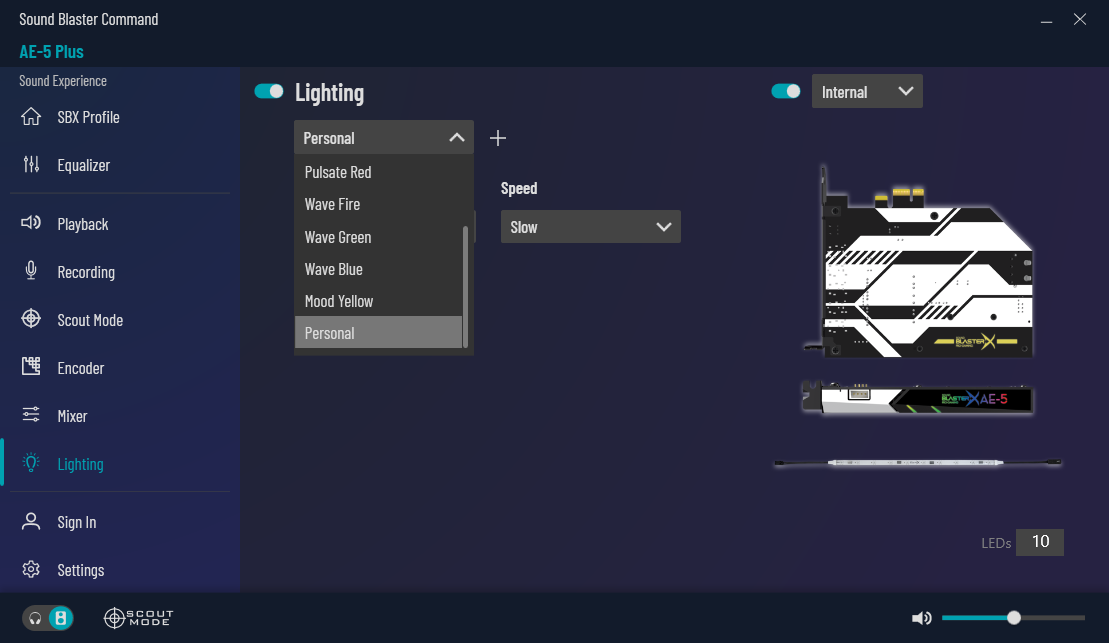Screen dimensions: 1109x643
Task: Click the Mixer icon
Action: 31,415
